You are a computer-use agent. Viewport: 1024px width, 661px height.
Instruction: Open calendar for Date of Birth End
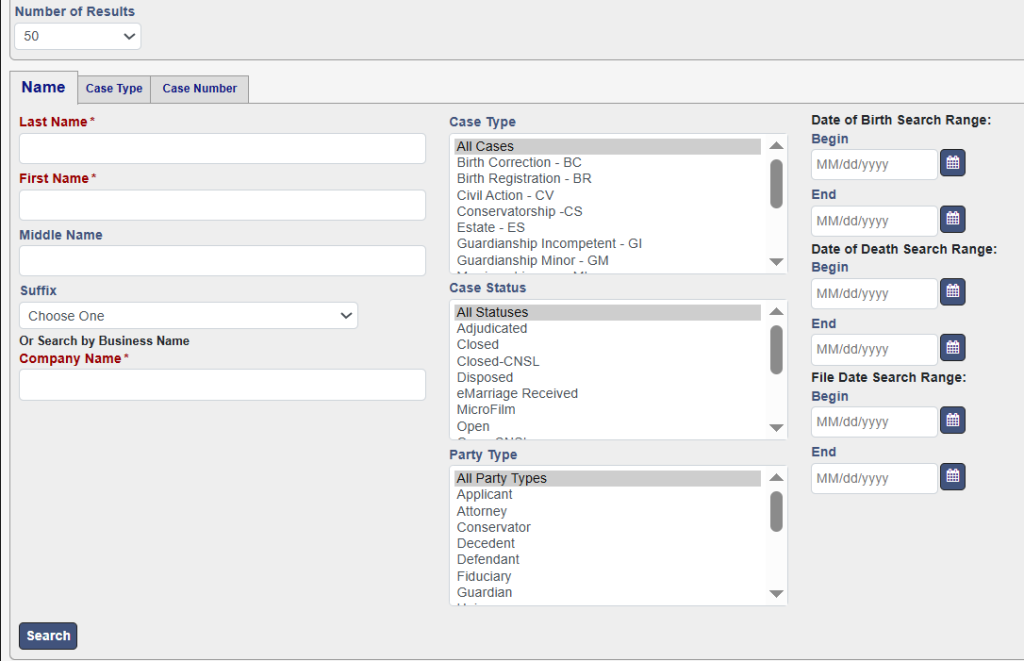coord(953,219)
